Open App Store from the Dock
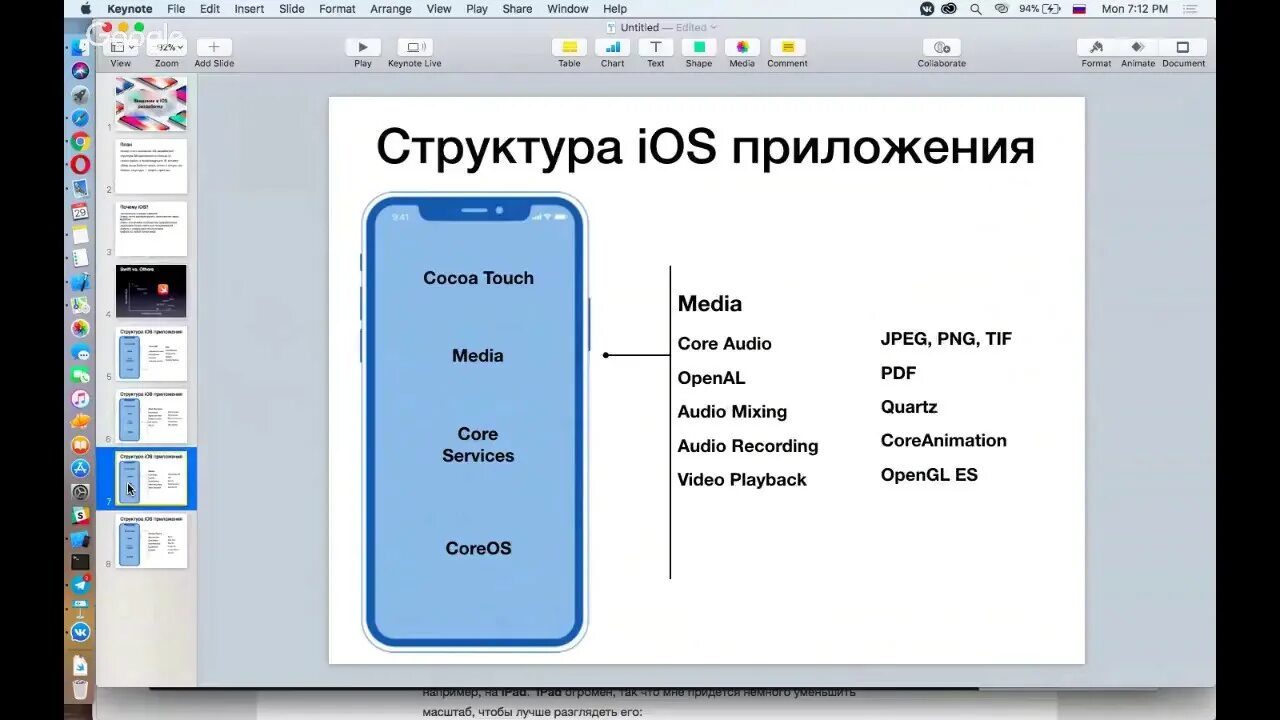The image size is (1280, 720). coord(80,468)
